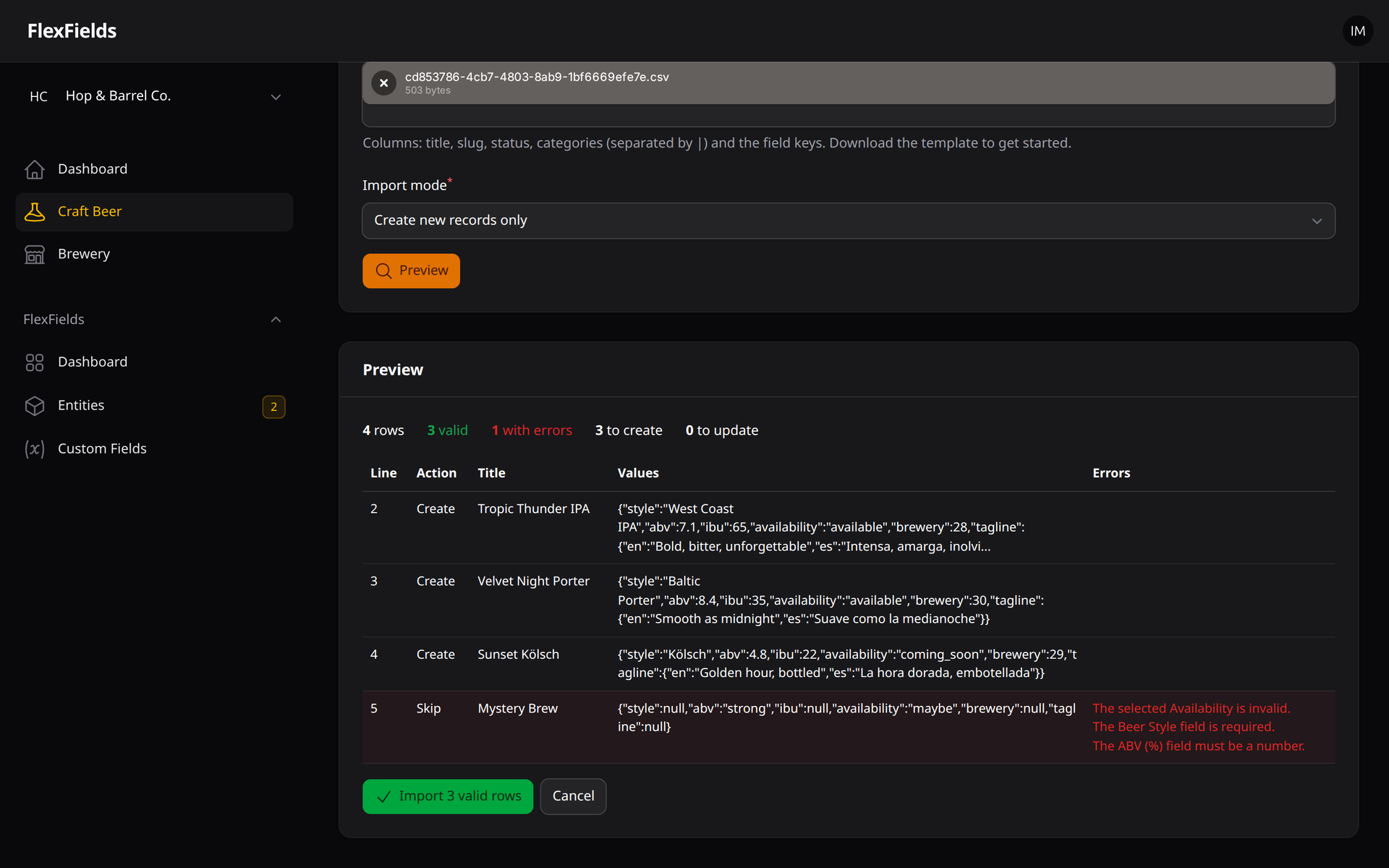Click the Create action for Tropic Thunder IPA

(436, 509)
